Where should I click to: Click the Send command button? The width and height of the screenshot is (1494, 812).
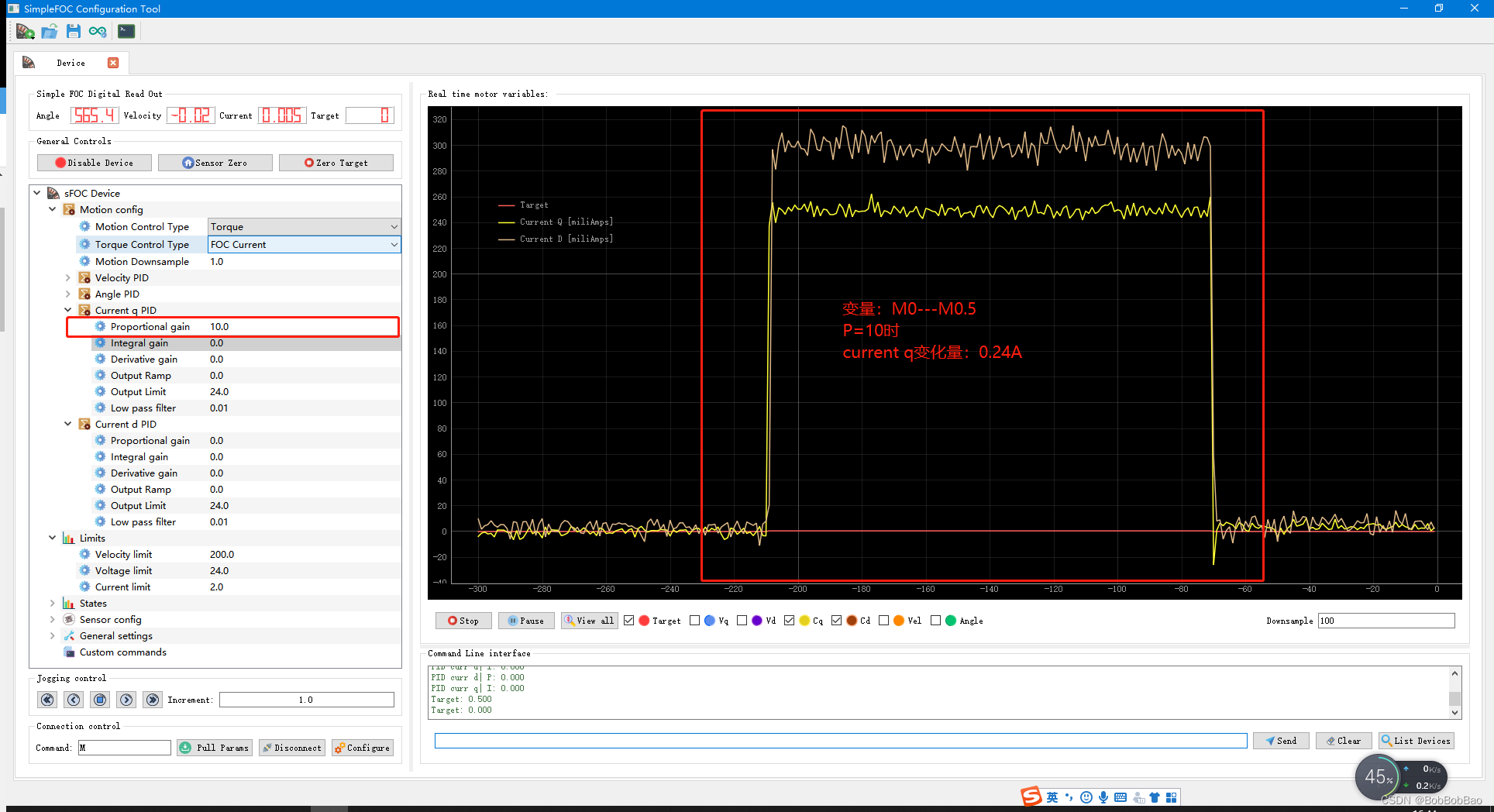click(1281, 741)
